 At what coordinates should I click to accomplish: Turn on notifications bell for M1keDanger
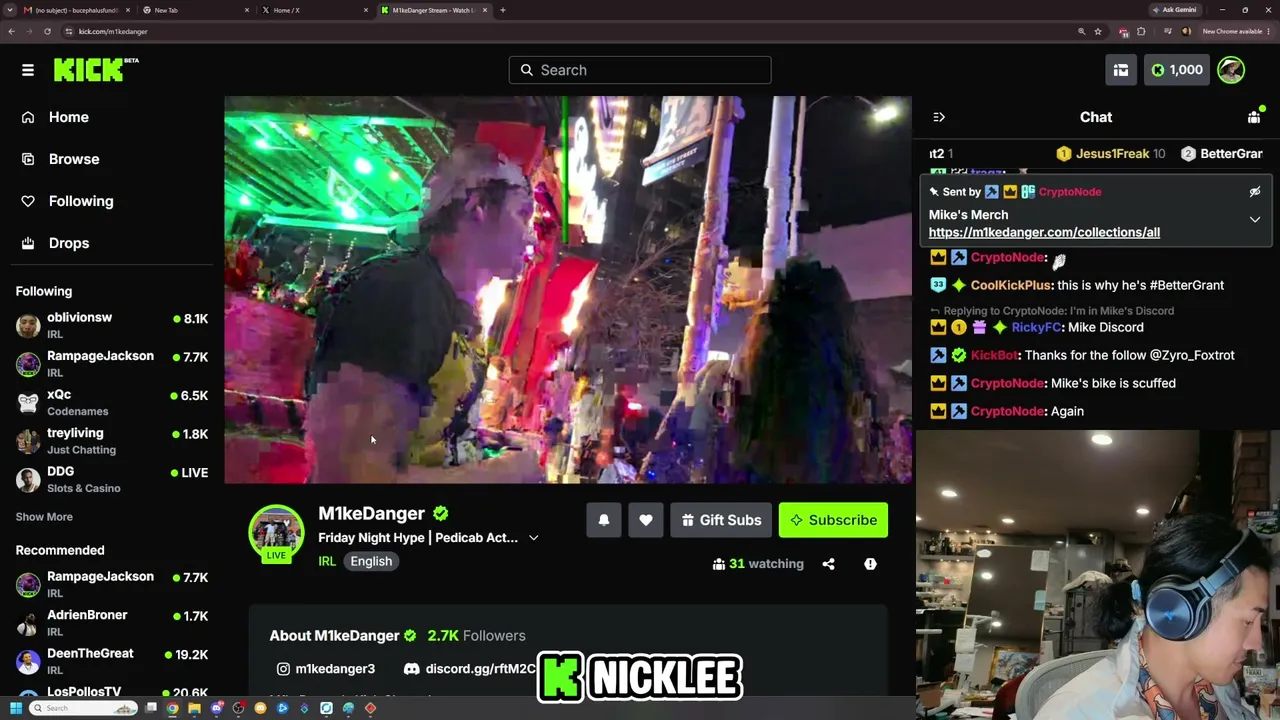tap(604, 520)
